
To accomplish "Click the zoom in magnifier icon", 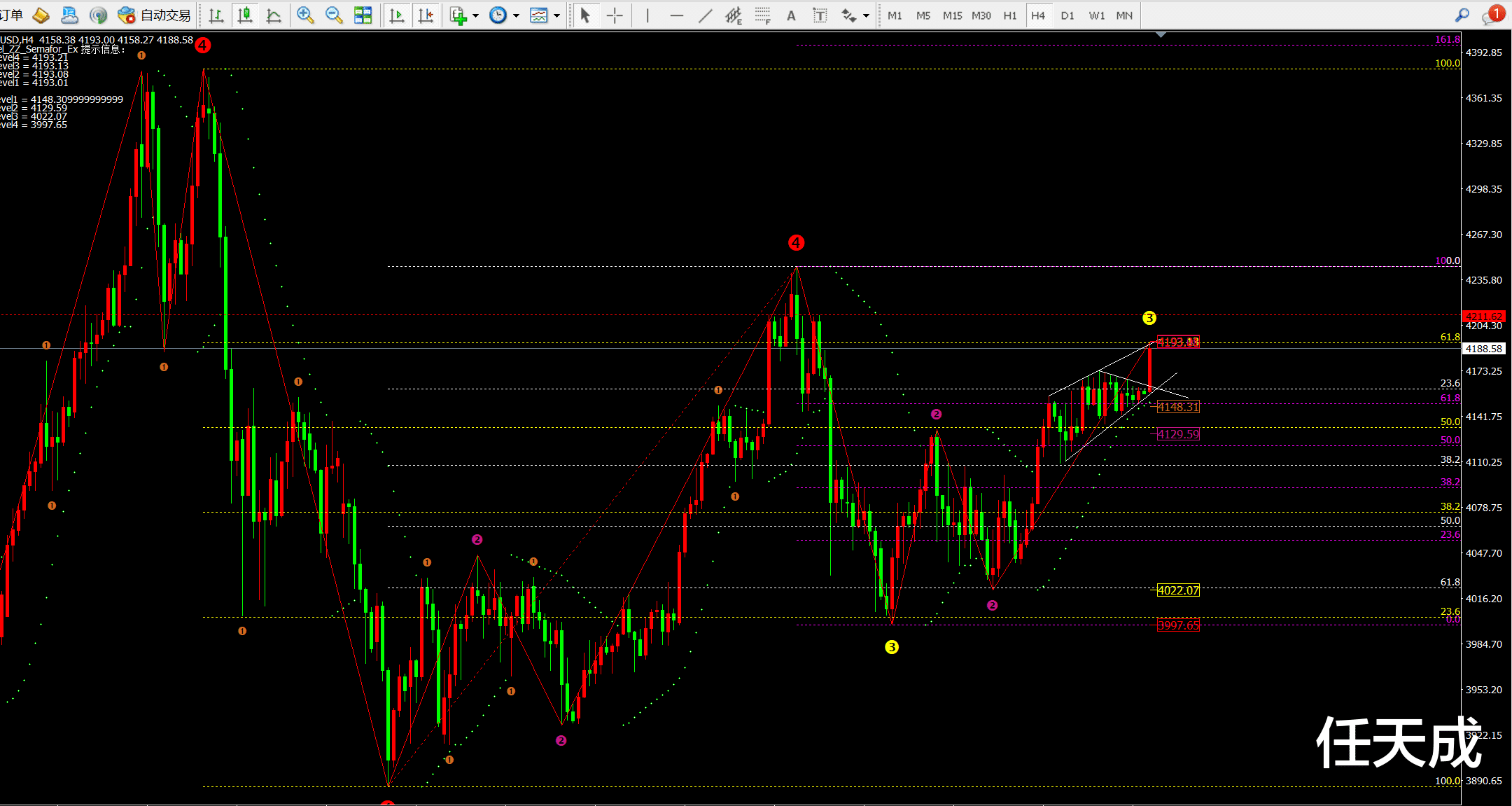I will coord(304,15).
